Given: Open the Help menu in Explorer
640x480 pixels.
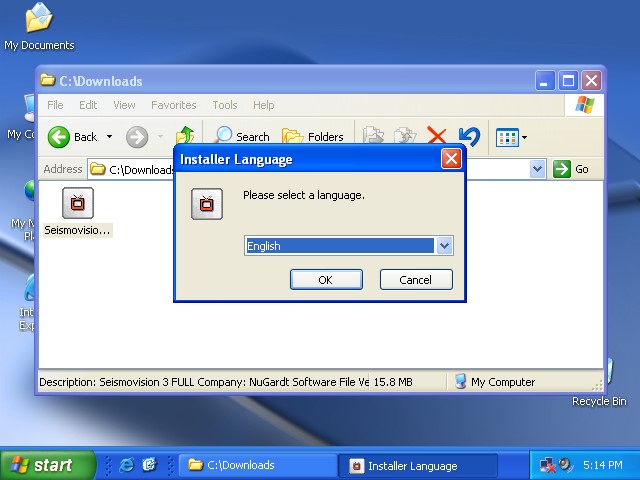Looking at the screenshot, I should (x=263, y=105).
